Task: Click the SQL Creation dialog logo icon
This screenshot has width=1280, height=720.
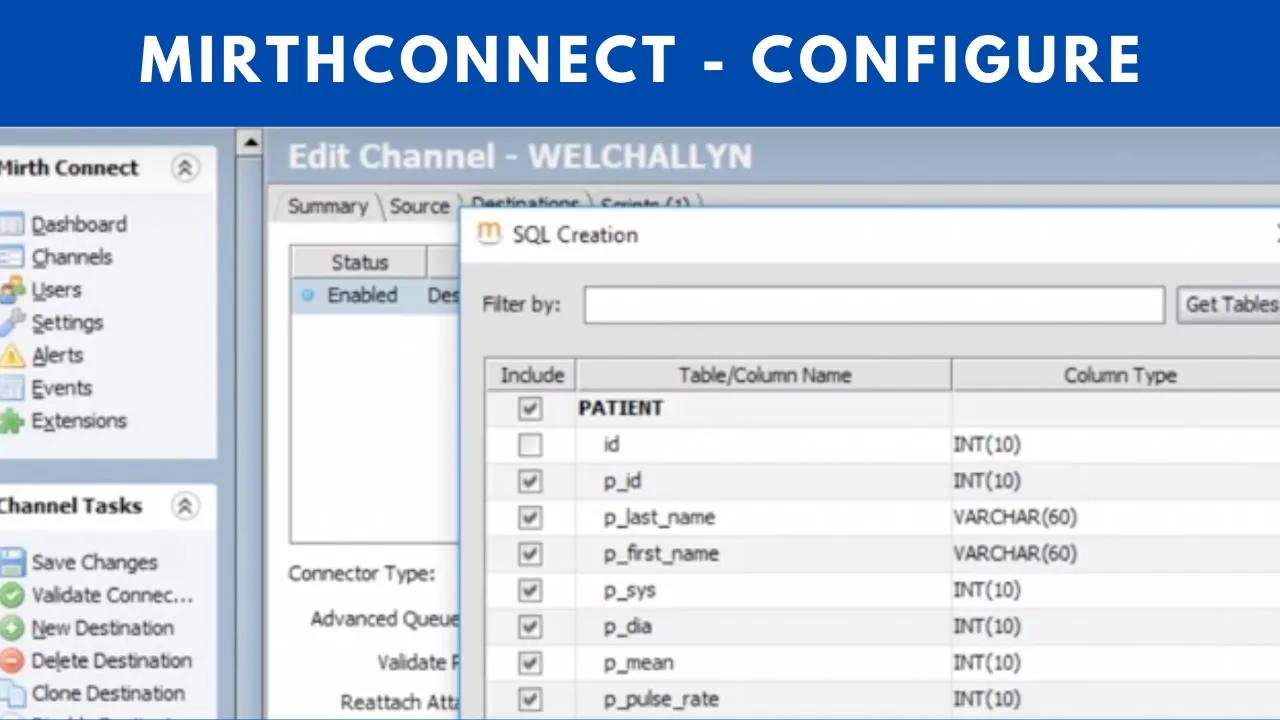Action: tap(489, 234)
